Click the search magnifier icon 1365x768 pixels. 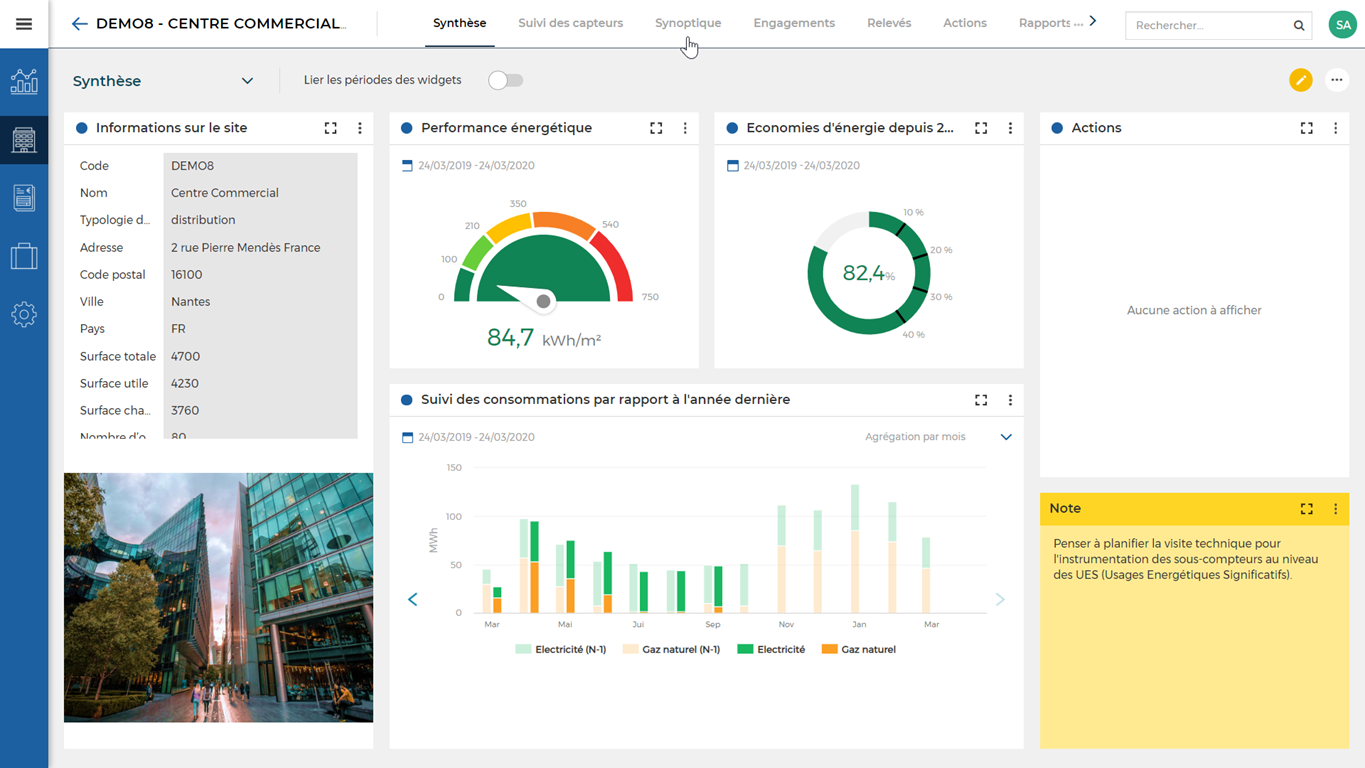pyautogui.click(x=1299, y=26)
